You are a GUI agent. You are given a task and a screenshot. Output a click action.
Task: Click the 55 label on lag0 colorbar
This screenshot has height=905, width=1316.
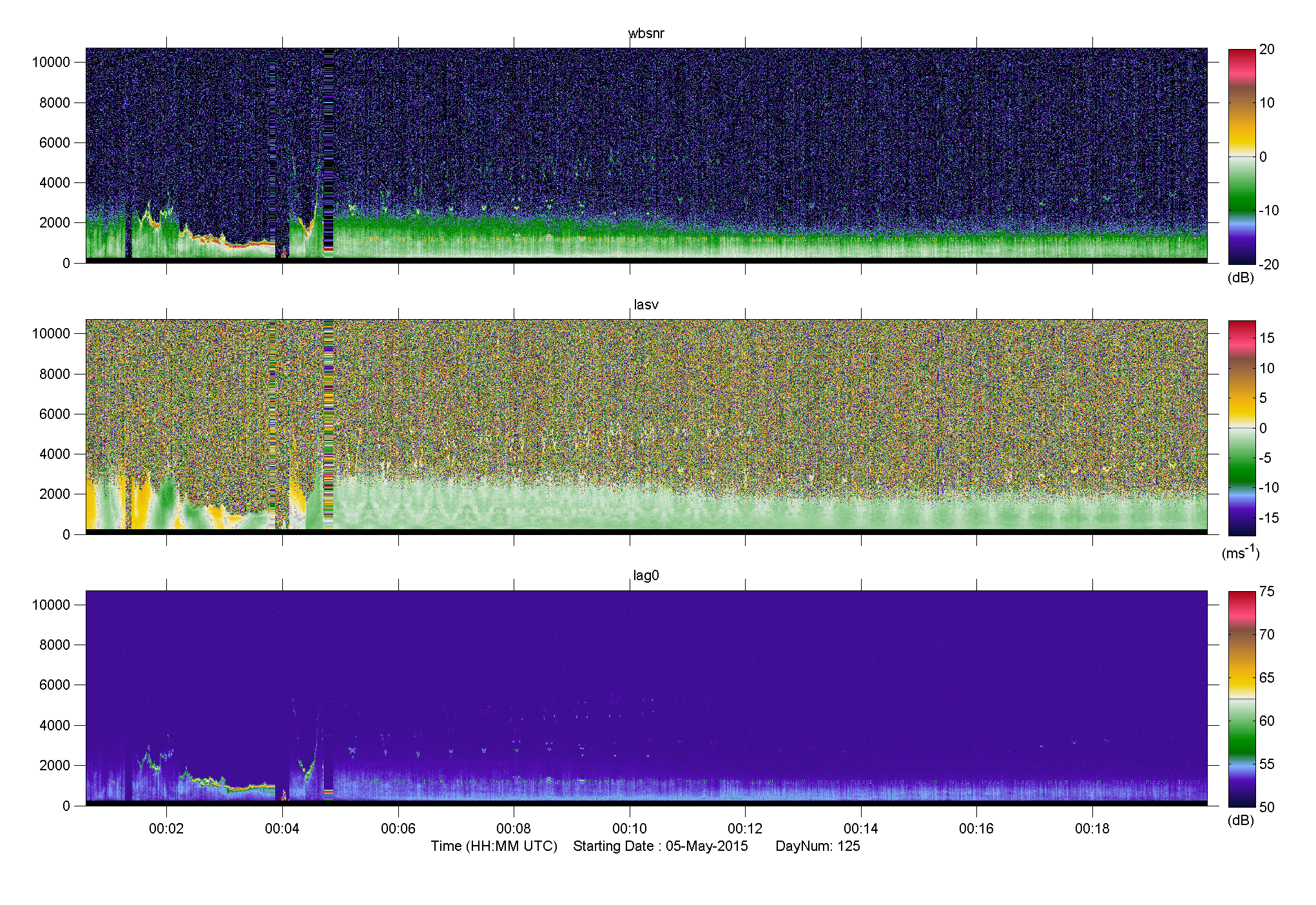pos(1267,764)
